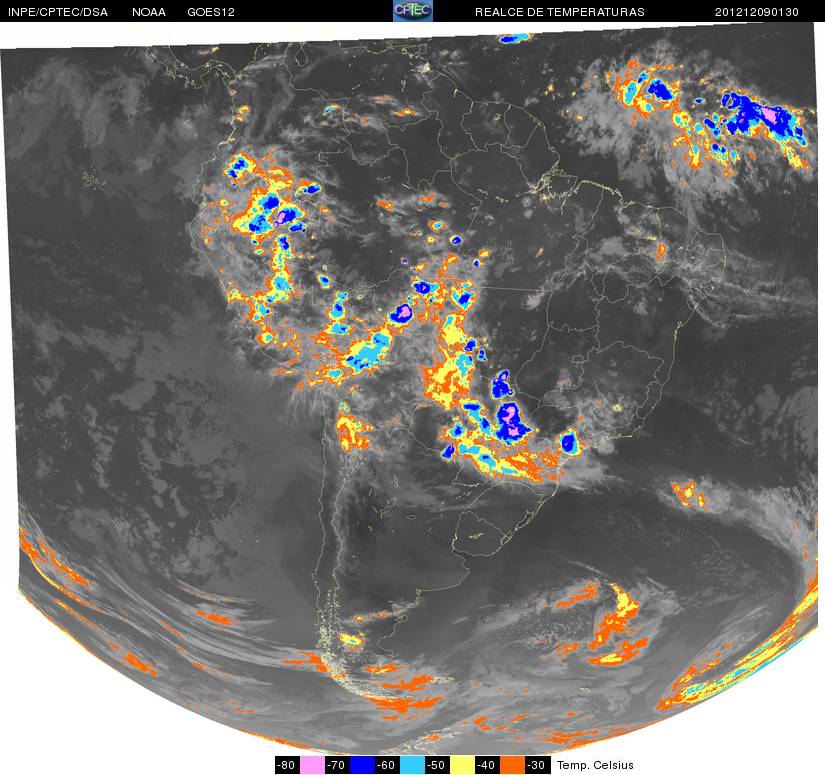Click the -60 legend value
This screenshot has width=825, height=775.
(x=387, y=765)
